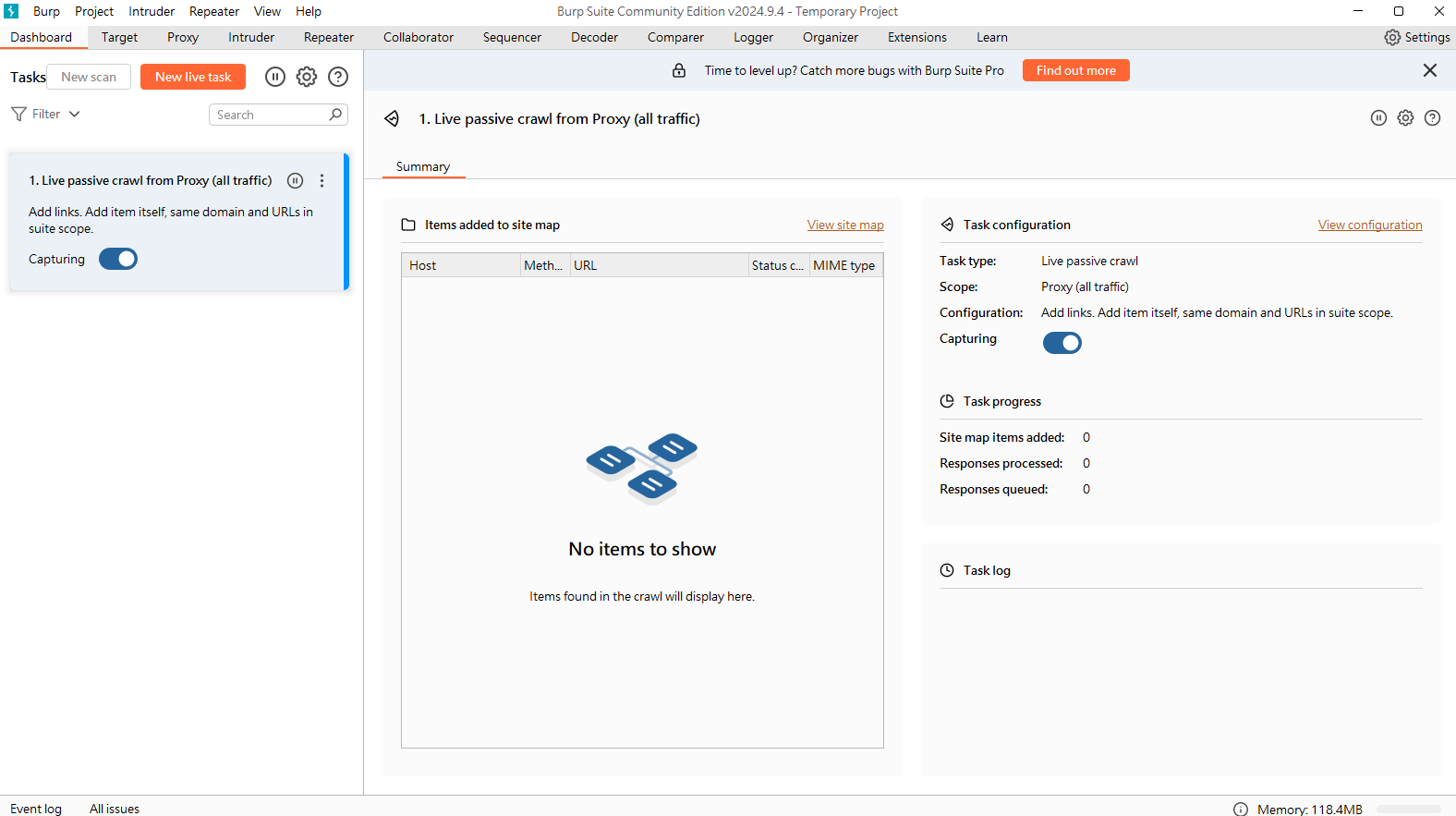Sort by the Status code column header
The height and width of the screenshot is (816, 1456).
tap(779, 265)
